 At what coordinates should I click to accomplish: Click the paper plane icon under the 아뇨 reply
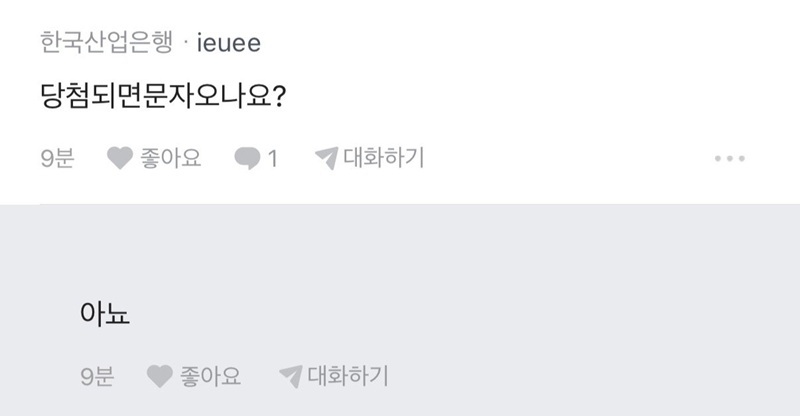click(290, 377)
